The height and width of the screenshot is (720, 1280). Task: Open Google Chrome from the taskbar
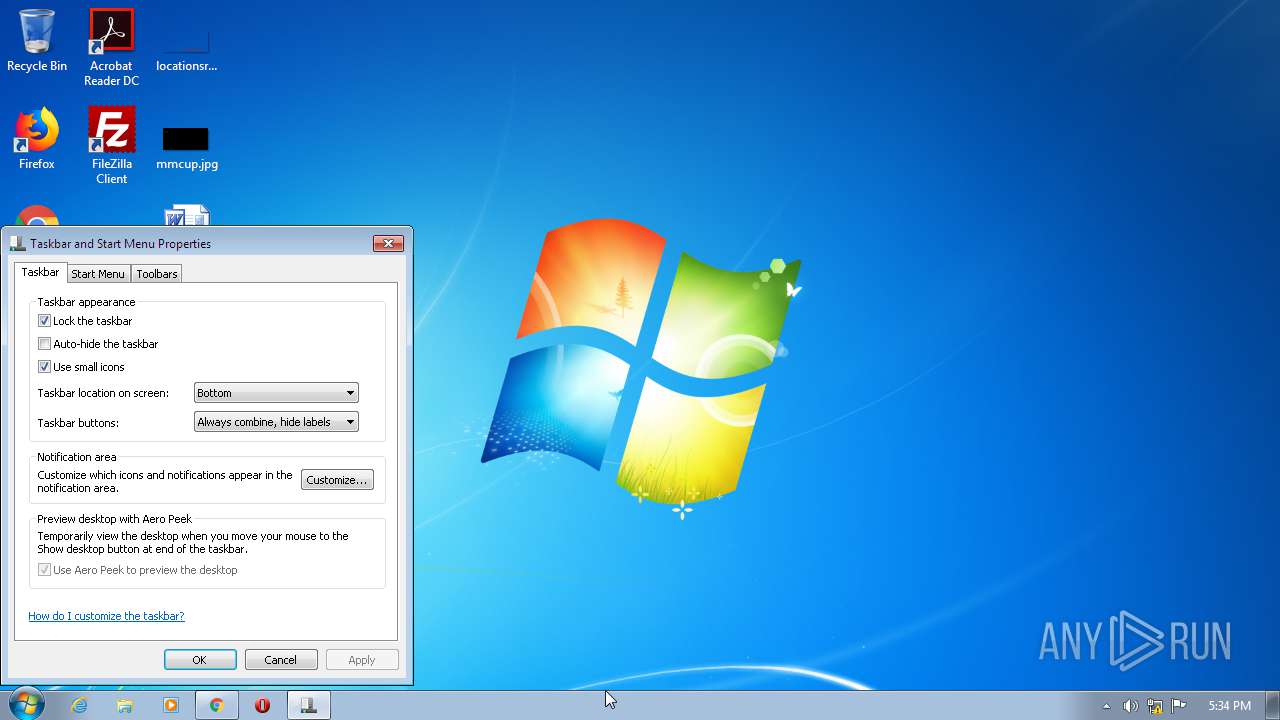[x=216, y=705]
